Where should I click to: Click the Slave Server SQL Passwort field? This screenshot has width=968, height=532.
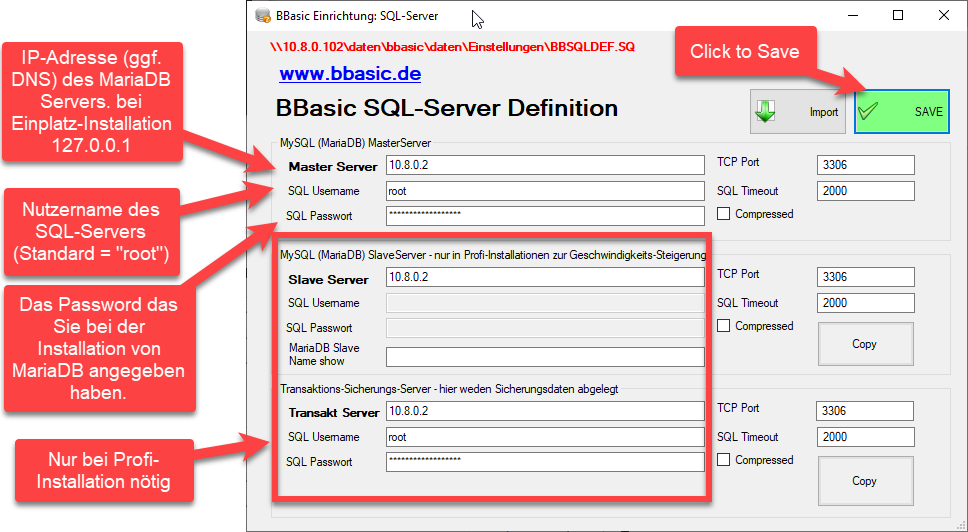(x=545, y=328)
